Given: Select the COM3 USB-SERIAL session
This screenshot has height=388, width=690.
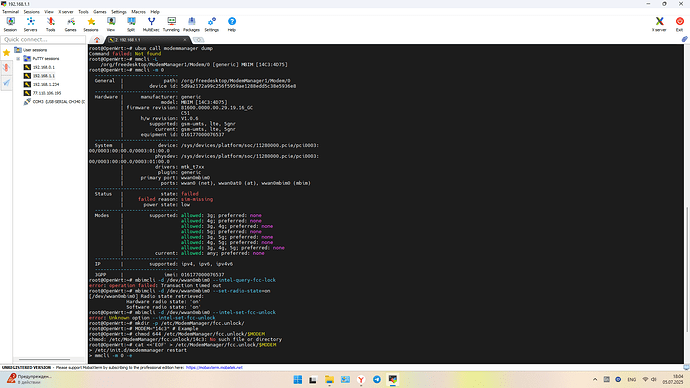Looking at the screenshot, I should coord(59,102).
